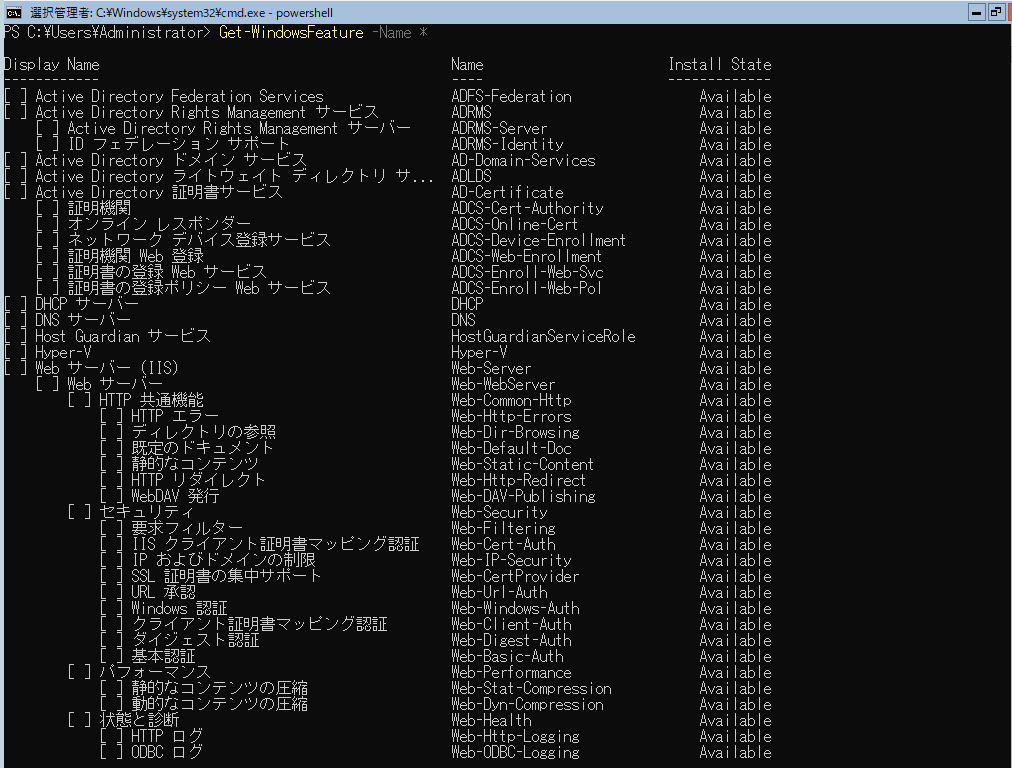The height and width of the screenshot is (768, 1012).
Task: Click the セキュリティ display name
Action: [147, 512]
